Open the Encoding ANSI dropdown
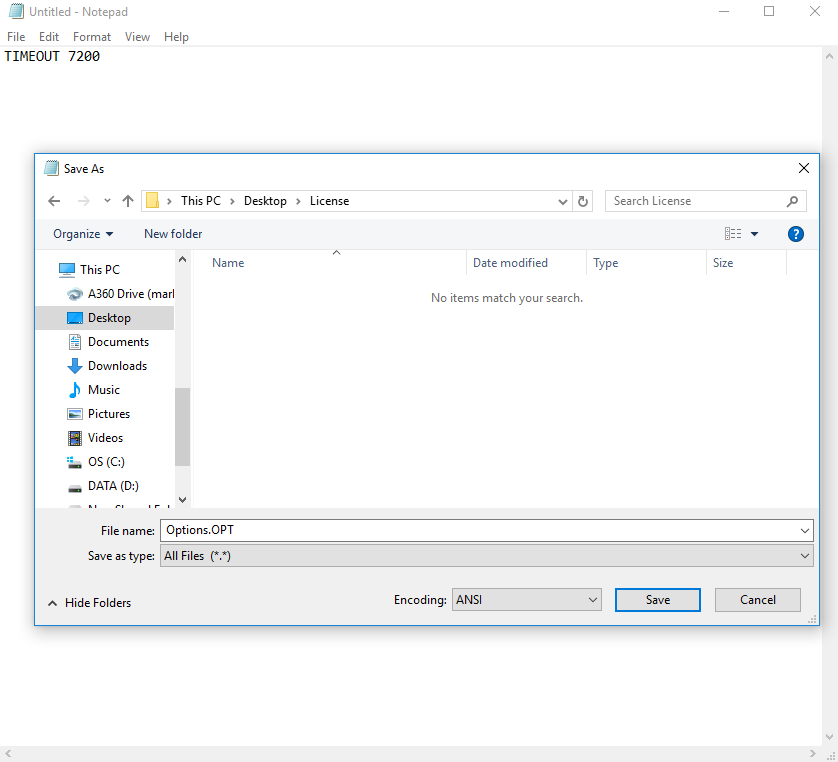The height and width of the screenshot is (762, 838). 526,600
